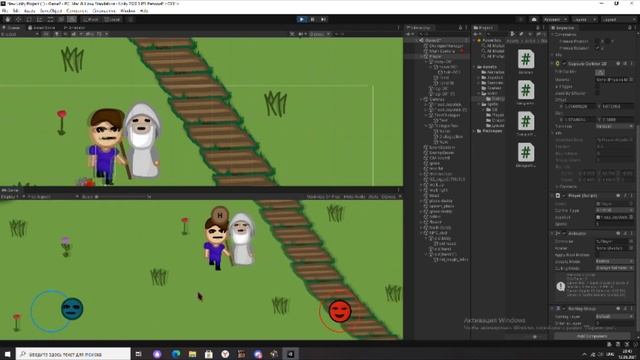This screenshot has height=360, width=640.
Task: Click the Windows taskbar search box
Action: tap(73, 354)
